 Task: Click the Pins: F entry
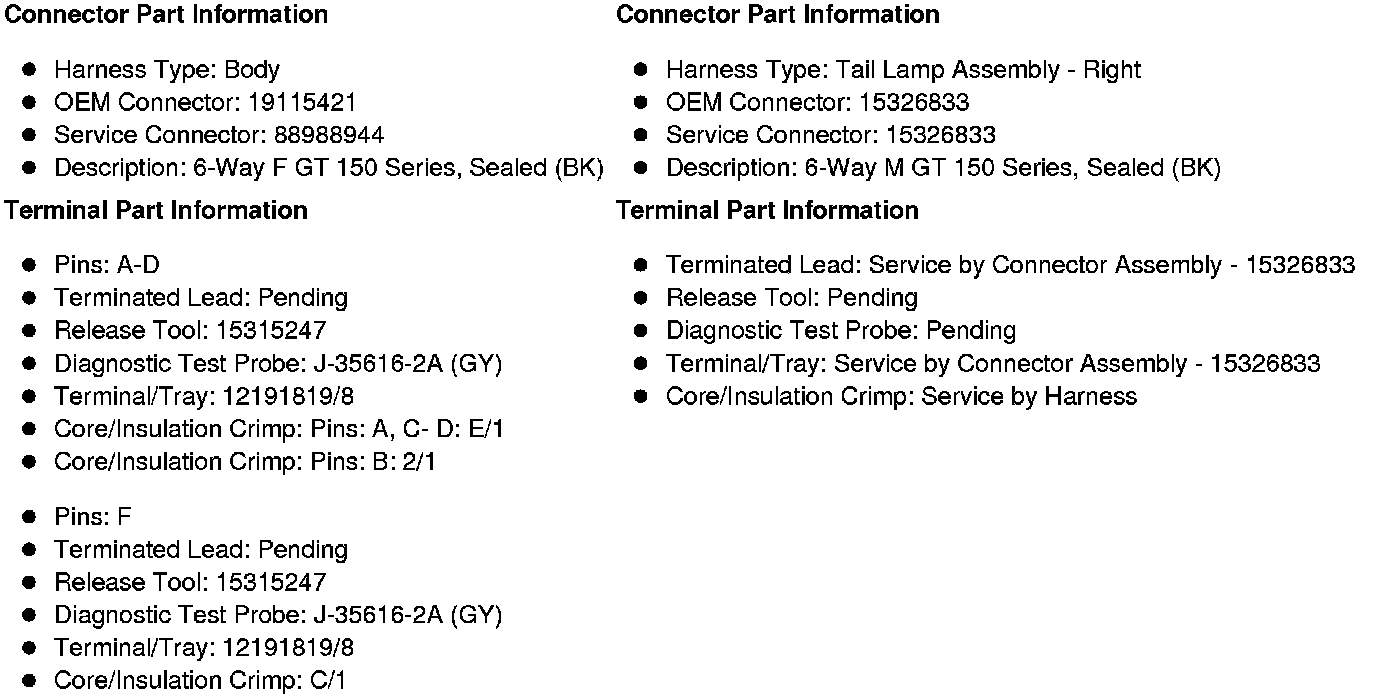click(x=93, y=517)
